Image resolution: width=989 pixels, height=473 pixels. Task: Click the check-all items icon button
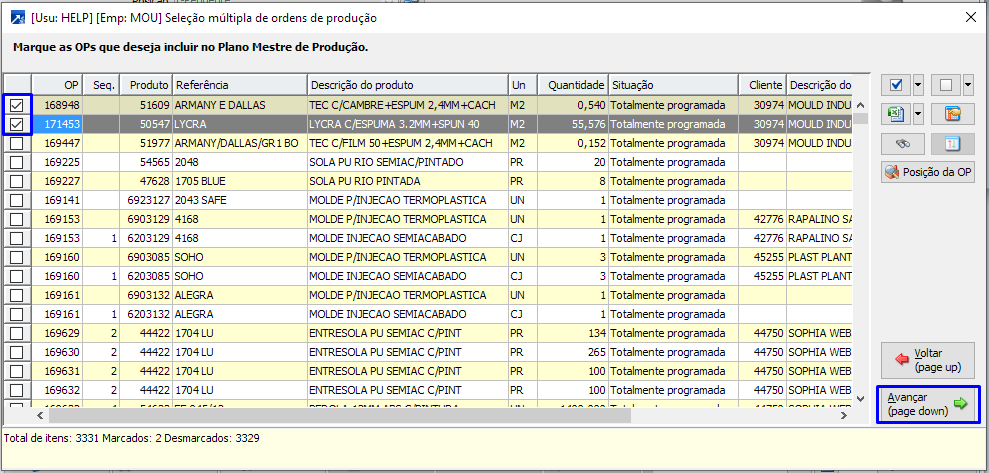click(x=895, y=85)
